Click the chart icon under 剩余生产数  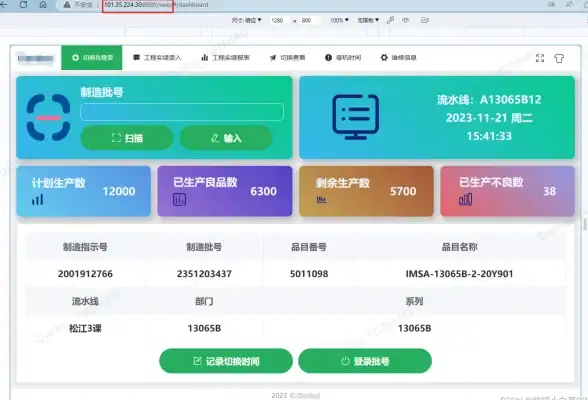[321, 199]
